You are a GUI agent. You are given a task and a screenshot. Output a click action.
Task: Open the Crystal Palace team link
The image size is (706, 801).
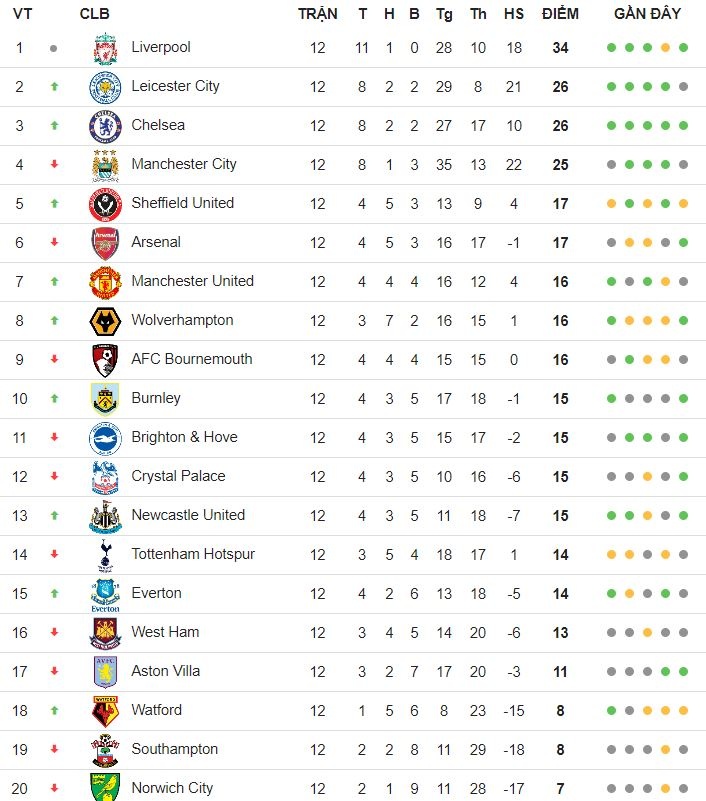[x=178, y=476]
